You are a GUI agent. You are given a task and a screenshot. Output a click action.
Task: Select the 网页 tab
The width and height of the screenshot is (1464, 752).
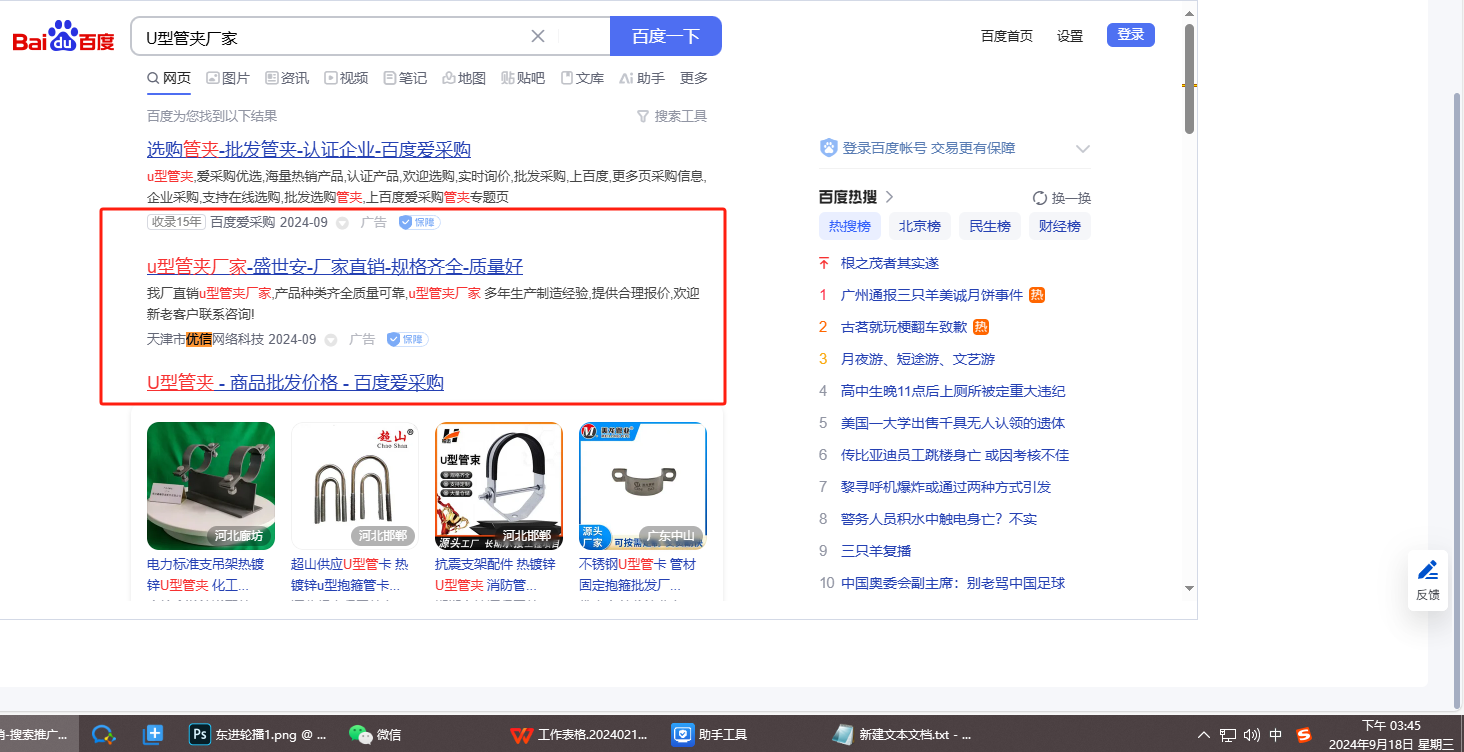pos(169,78)
